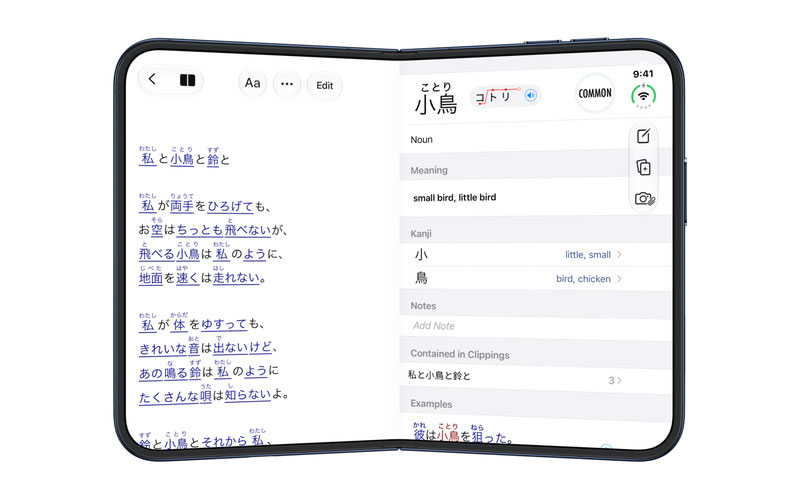800x500 pixels.
Task: Tap the add-to-flashcards icon
Action: click(x=643, y=167)
